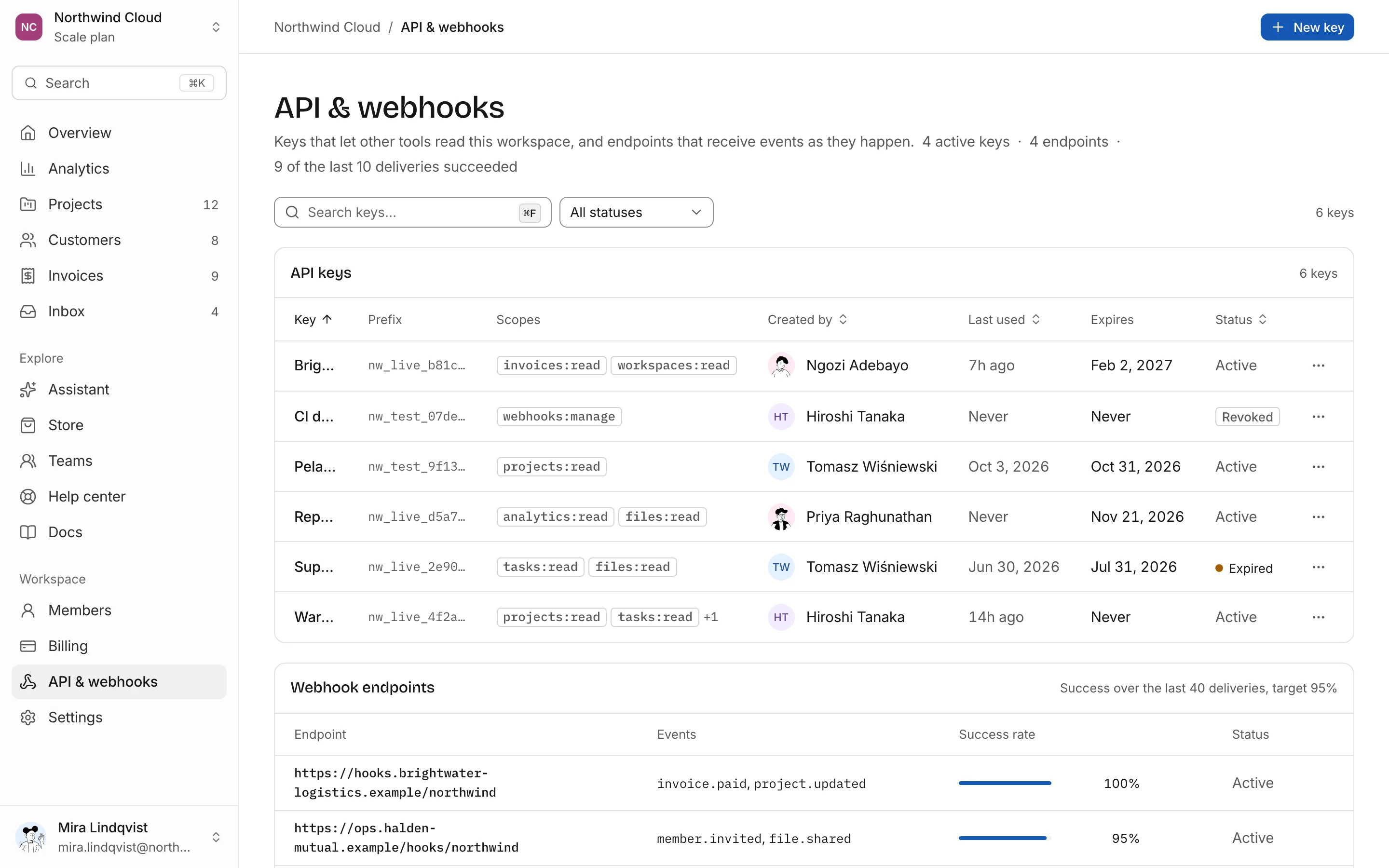The height and width of the screenshot is (868, 1389).
Task: Sort keys by Last used column
Action: (x=1004, y=320)
